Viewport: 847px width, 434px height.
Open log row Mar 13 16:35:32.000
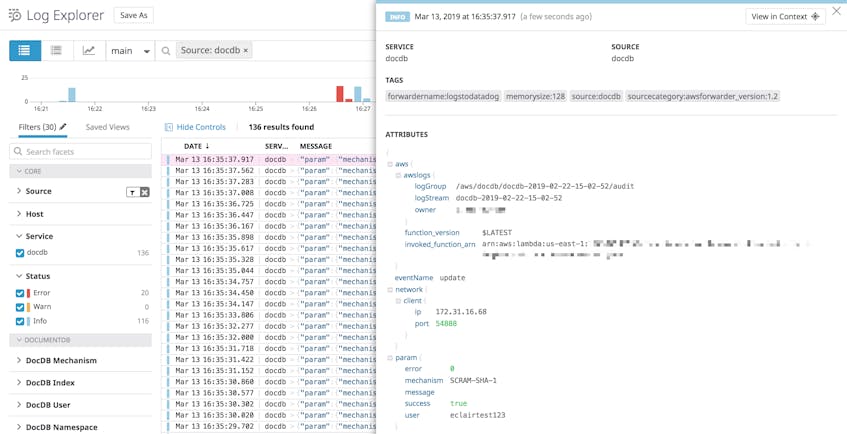pos(270,337)
